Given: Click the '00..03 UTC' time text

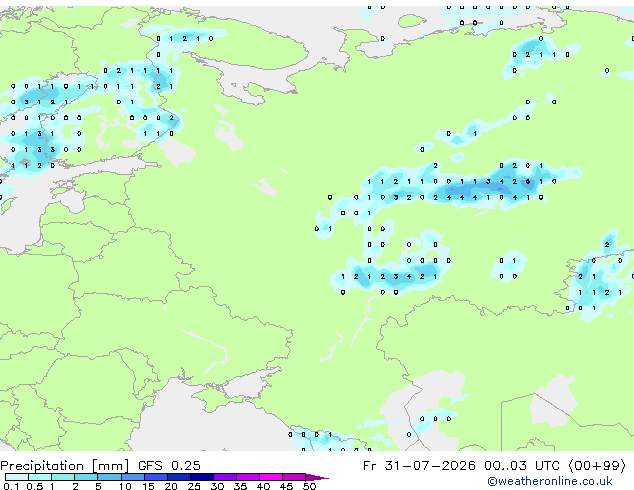Looking at the screenshot, I should pos(522,466).
